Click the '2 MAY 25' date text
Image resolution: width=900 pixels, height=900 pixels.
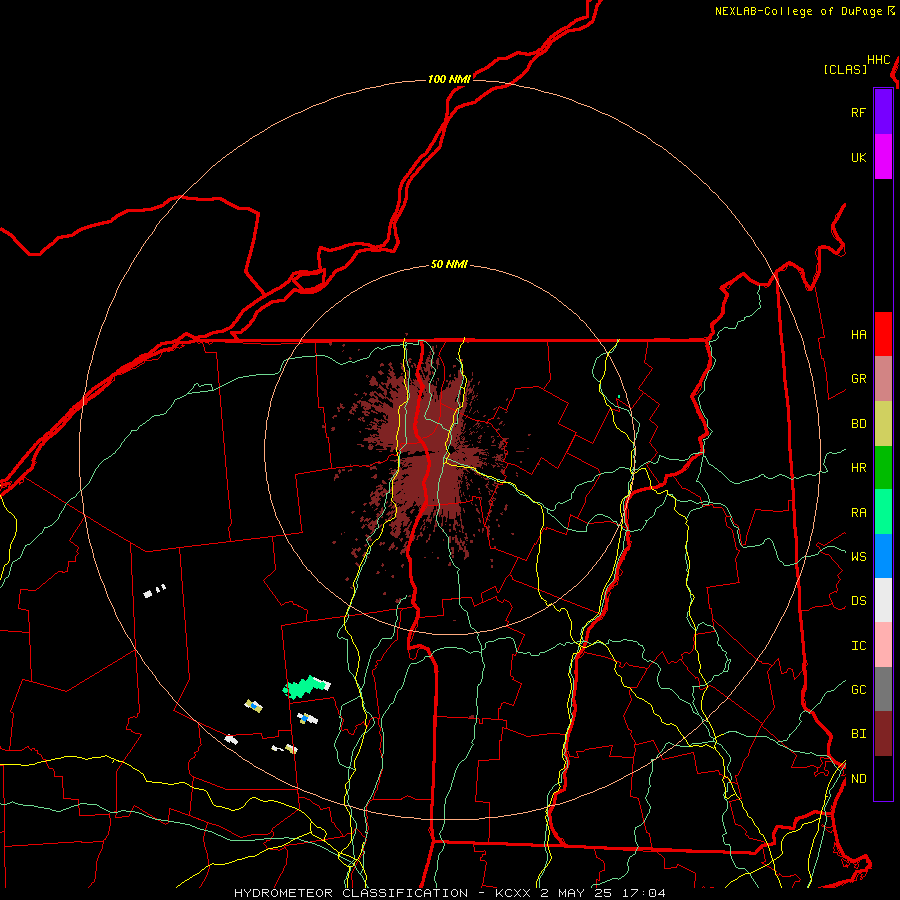coord(577,893)
